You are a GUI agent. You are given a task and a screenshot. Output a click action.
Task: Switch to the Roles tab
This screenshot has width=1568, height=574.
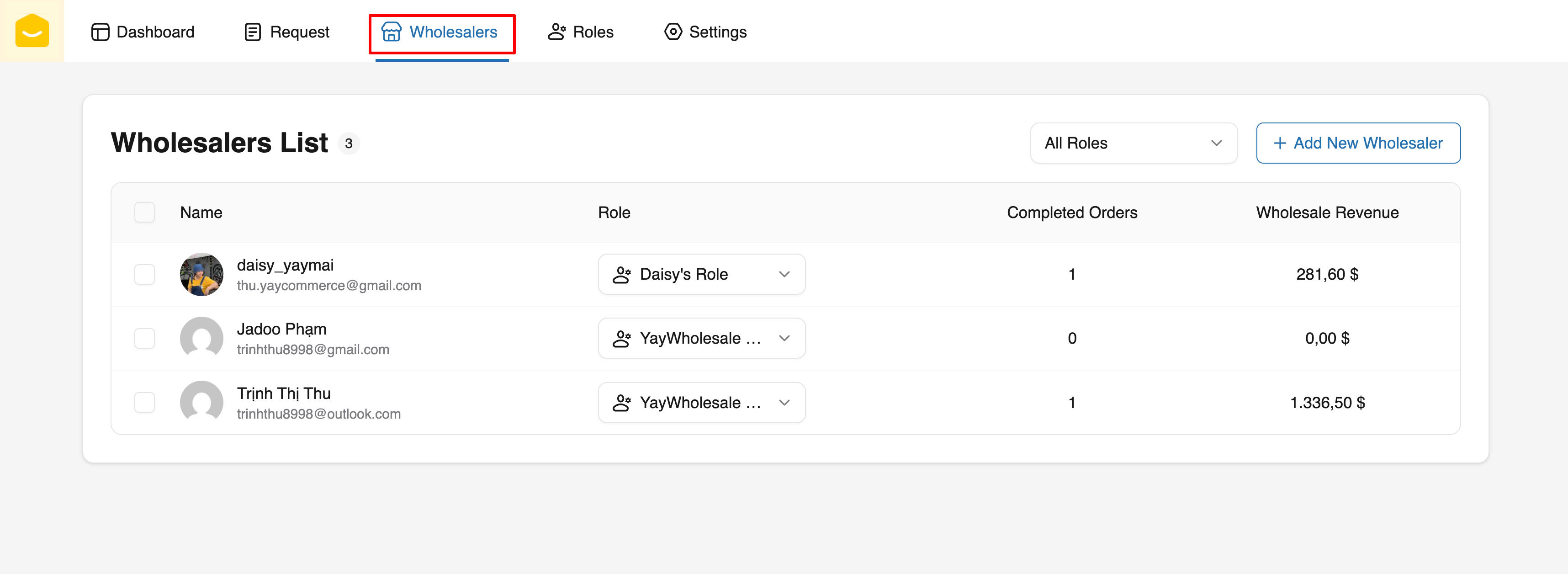tap(581, 32)
